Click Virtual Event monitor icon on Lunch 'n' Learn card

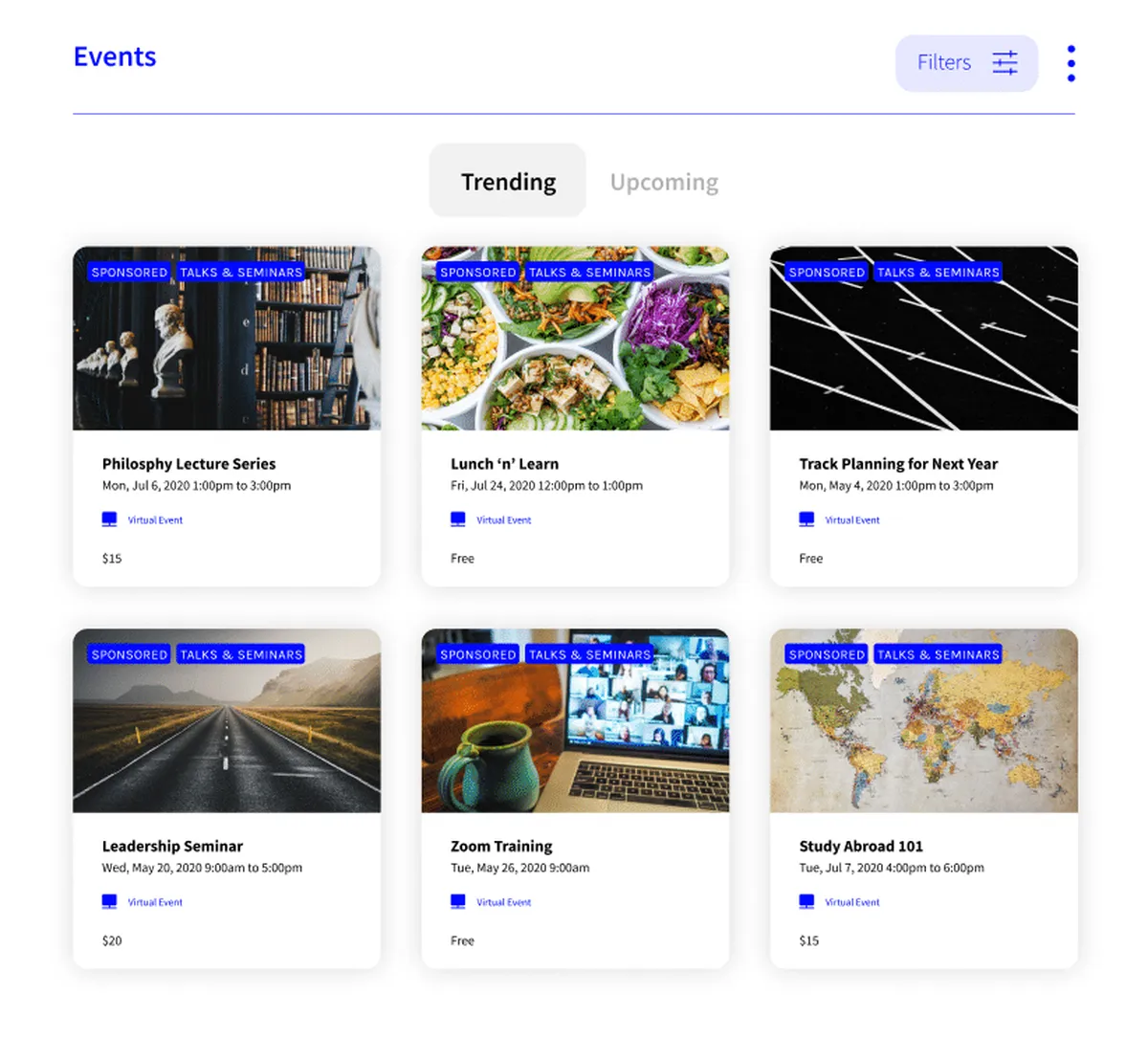458,519
